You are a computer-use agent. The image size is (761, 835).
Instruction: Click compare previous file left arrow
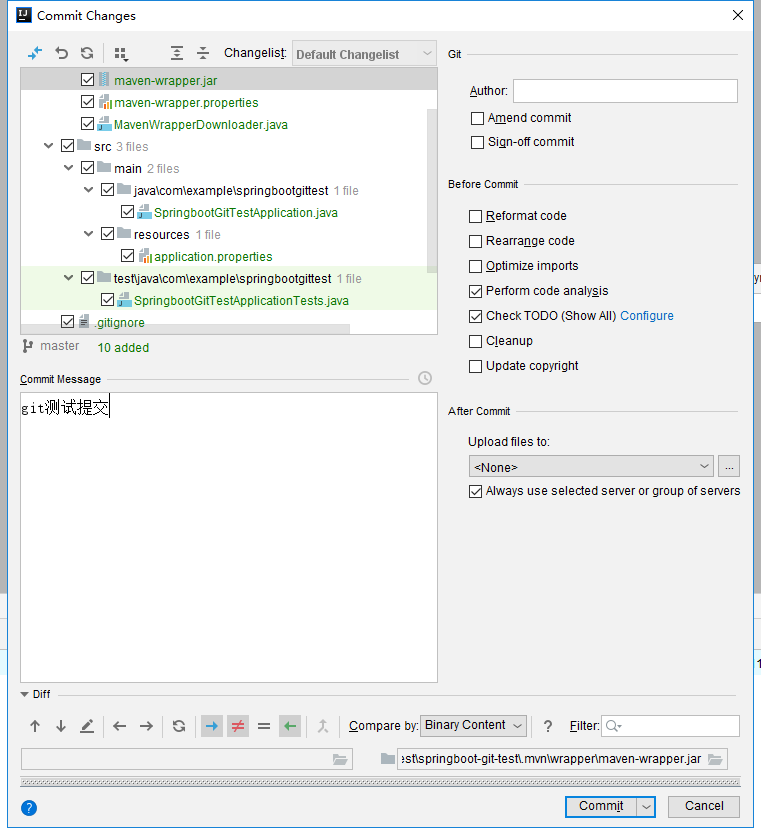tap(120, 726)
